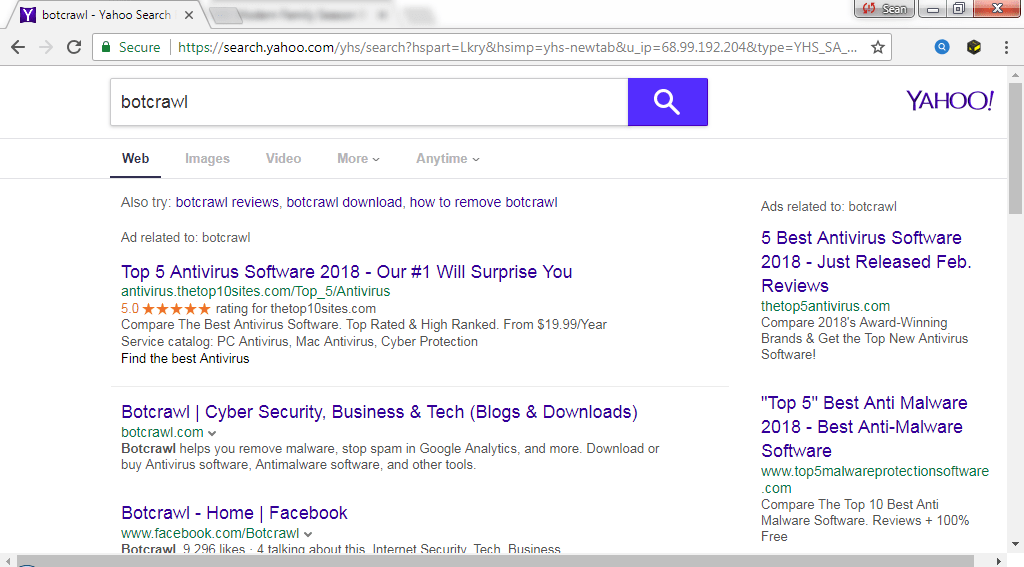Click 'Ad related to: botcrawl' label

point(185,238)
